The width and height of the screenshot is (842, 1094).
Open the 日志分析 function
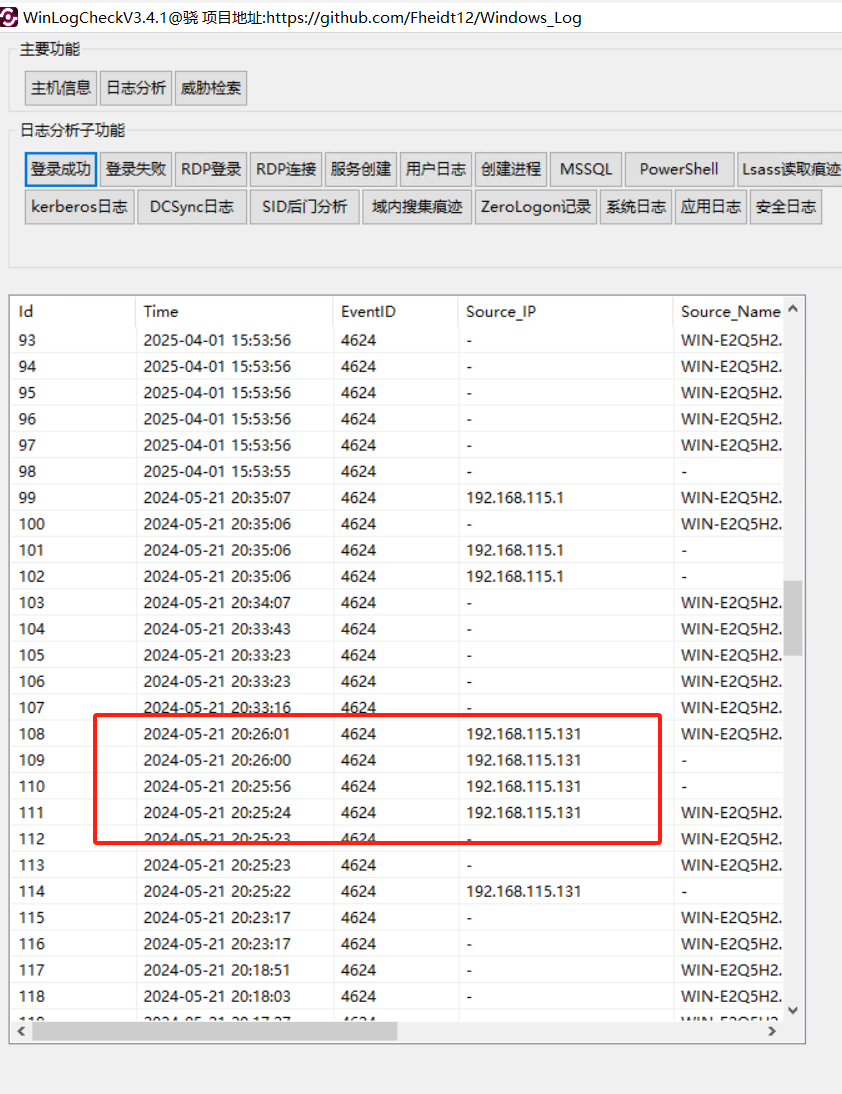click(136, 88)
